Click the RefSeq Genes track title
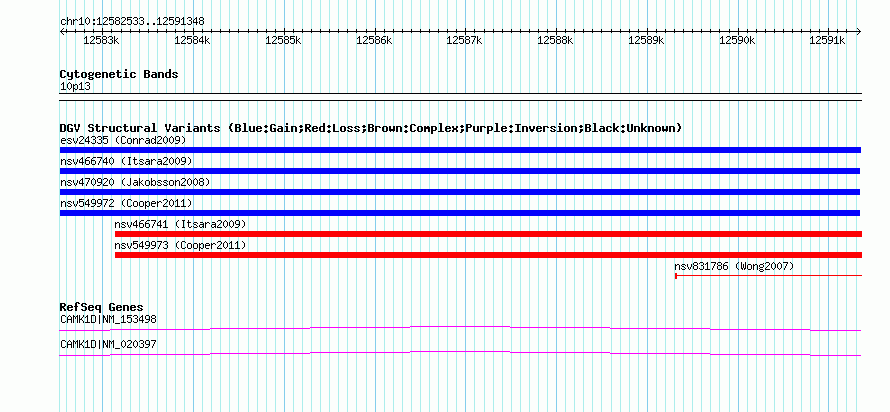The image size is (890, 412). (101, 308)
